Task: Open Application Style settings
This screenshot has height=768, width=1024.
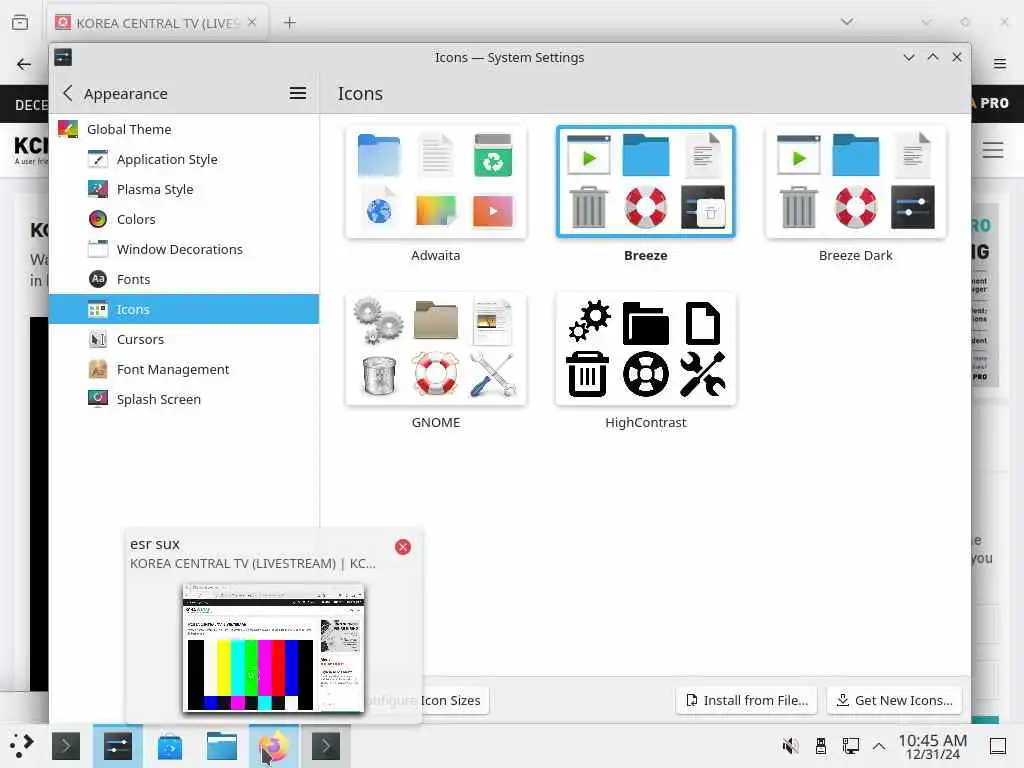Action: click(x=184, y=159)
